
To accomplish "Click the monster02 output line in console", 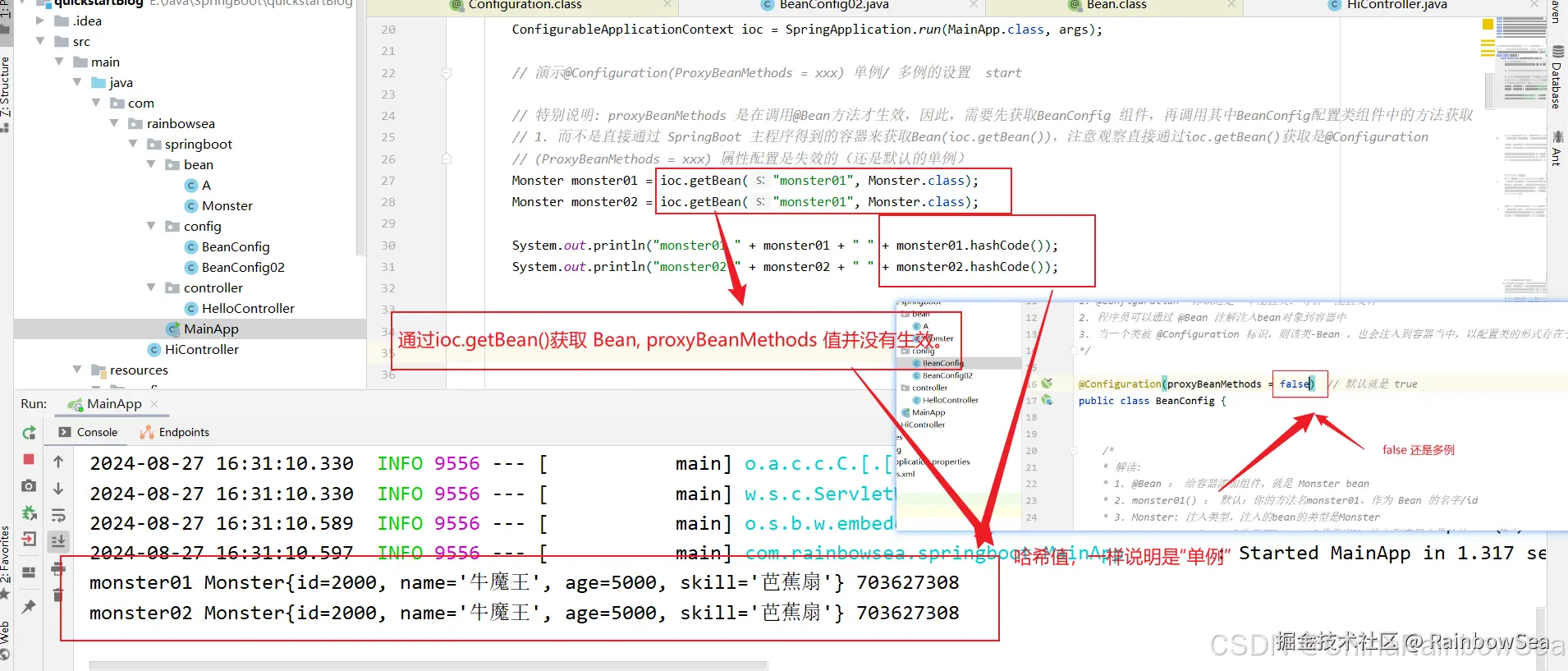I will coord(524,613).
